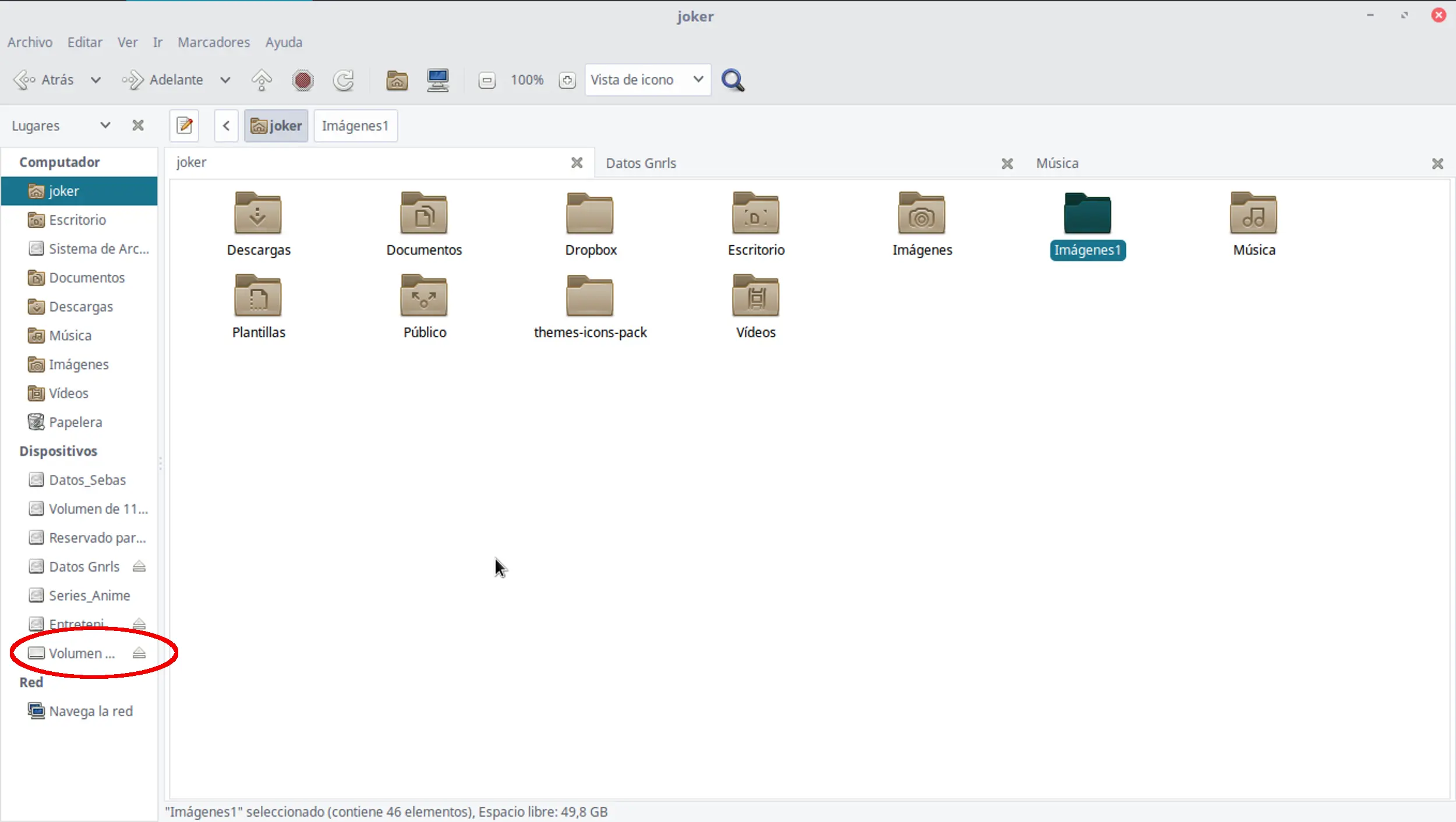
Task: Eject the circled Volumen device
Action: (139, 653)
